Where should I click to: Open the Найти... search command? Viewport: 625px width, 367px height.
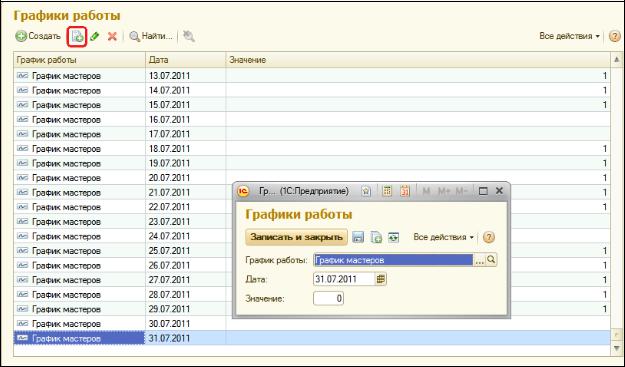coord(151,36)
